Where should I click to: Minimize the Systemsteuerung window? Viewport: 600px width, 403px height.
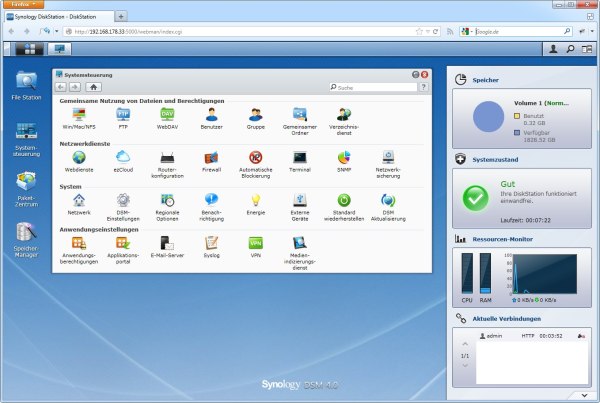(x=416, y=75)
